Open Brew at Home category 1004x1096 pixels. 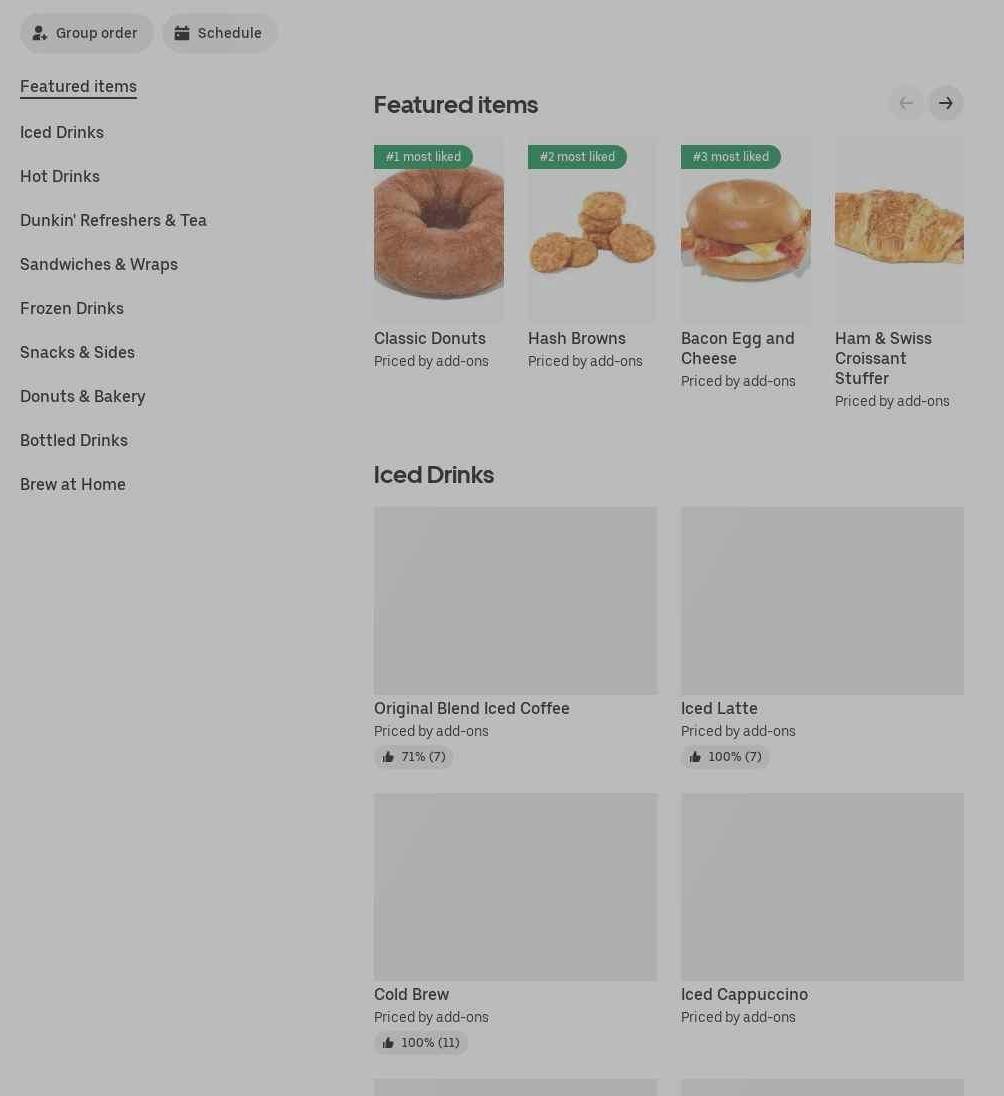[73, 484]
